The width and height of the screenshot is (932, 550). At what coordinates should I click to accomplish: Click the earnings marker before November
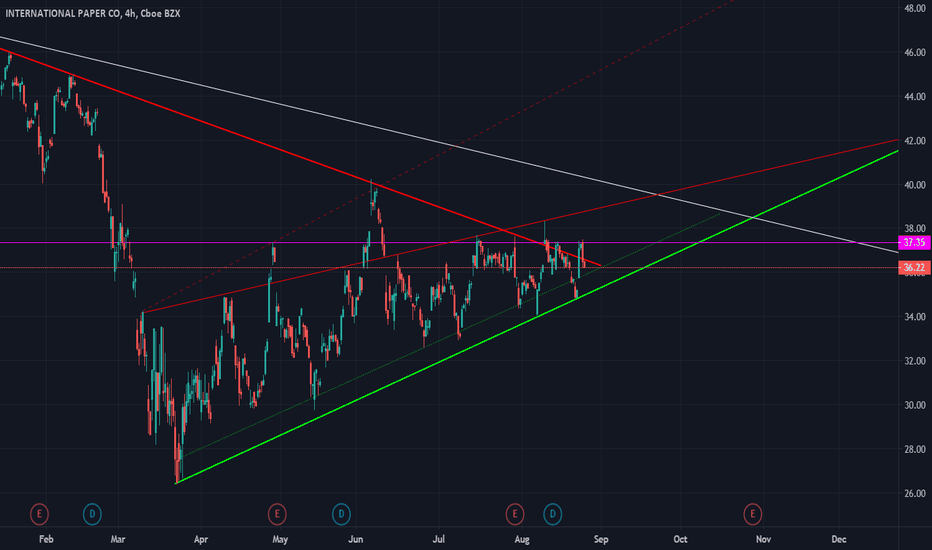coord(752,514)
